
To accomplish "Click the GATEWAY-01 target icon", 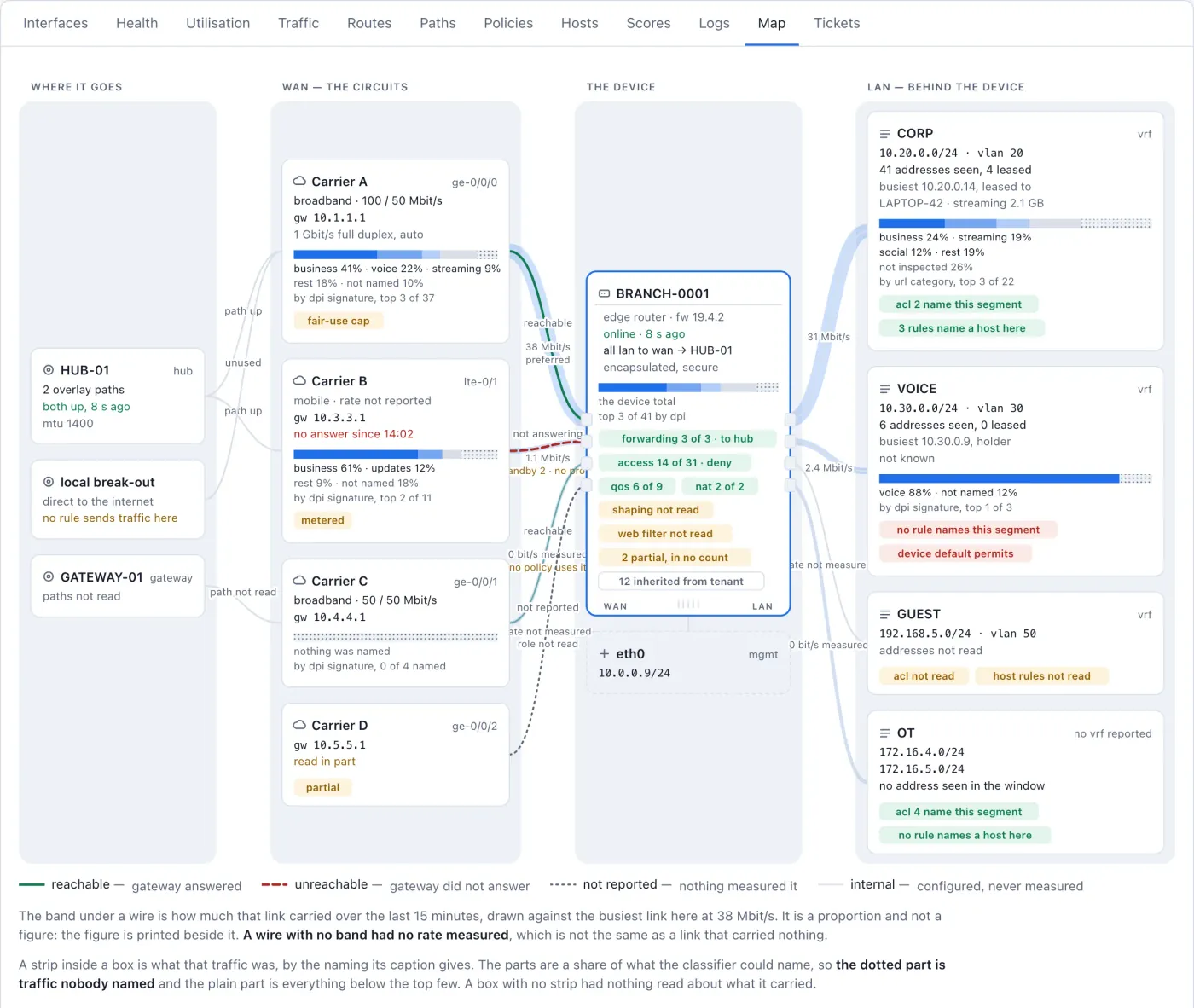I will tap(49, 576).
